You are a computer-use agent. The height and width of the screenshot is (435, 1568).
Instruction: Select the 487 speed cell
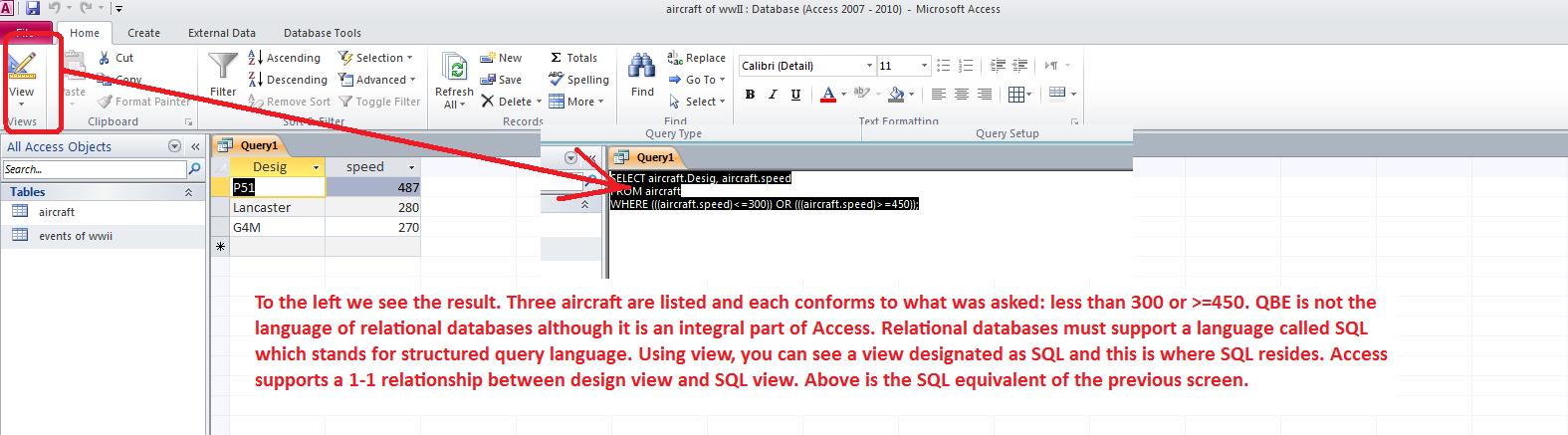(x=373, y=187)
